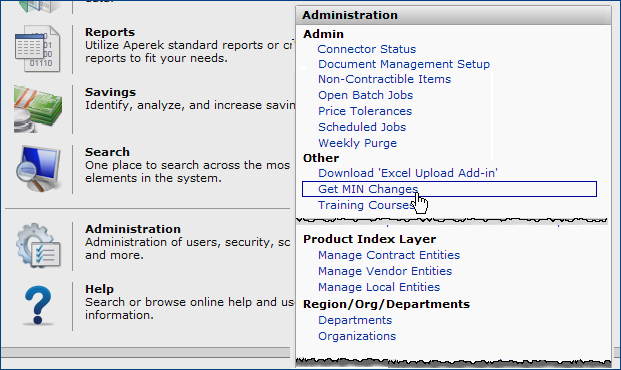The height and width of the screenshot is (370, 621).
Task: Click the Savings money stack icon
Action: point(38,109)
